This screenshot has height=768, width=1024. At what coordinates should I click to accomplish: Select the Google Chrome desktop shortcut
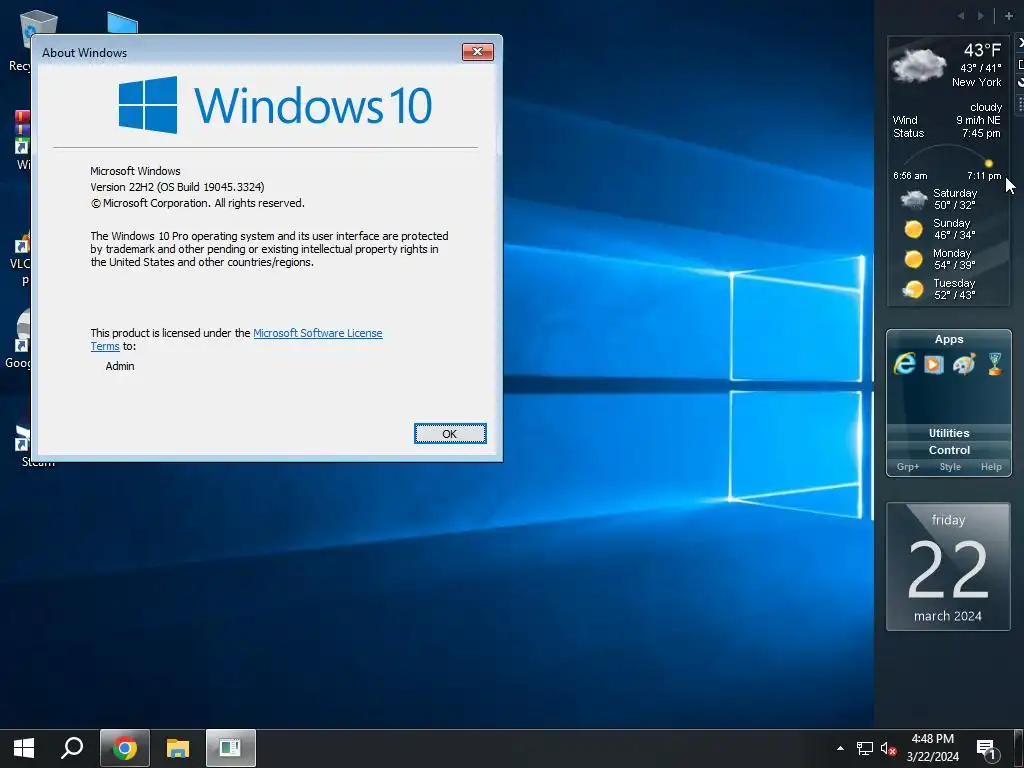(x=18, y=340)
